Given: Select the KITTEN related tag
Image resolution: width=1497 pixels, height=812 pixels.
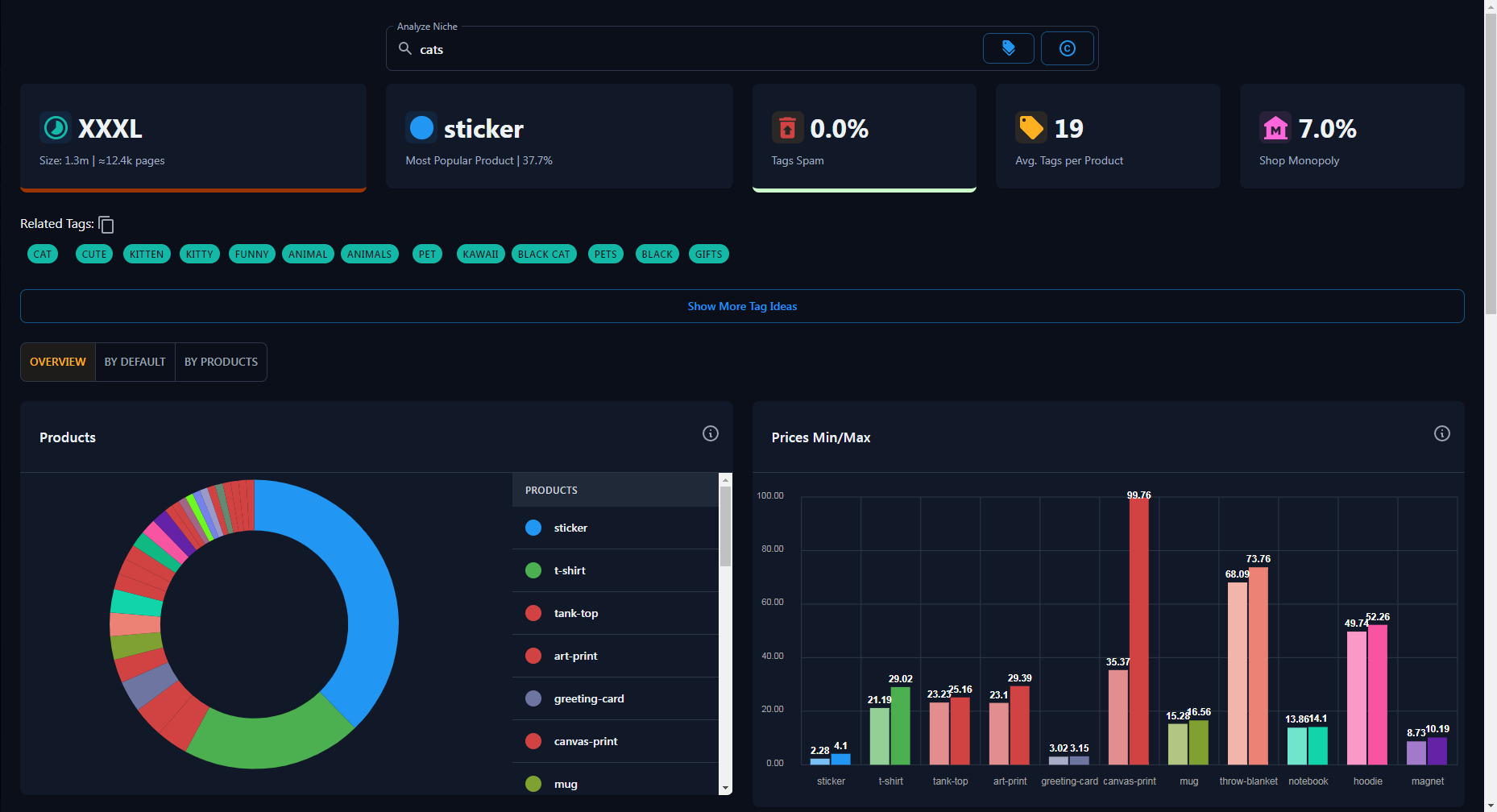Looking at the screenshot, I should point(147,255).
